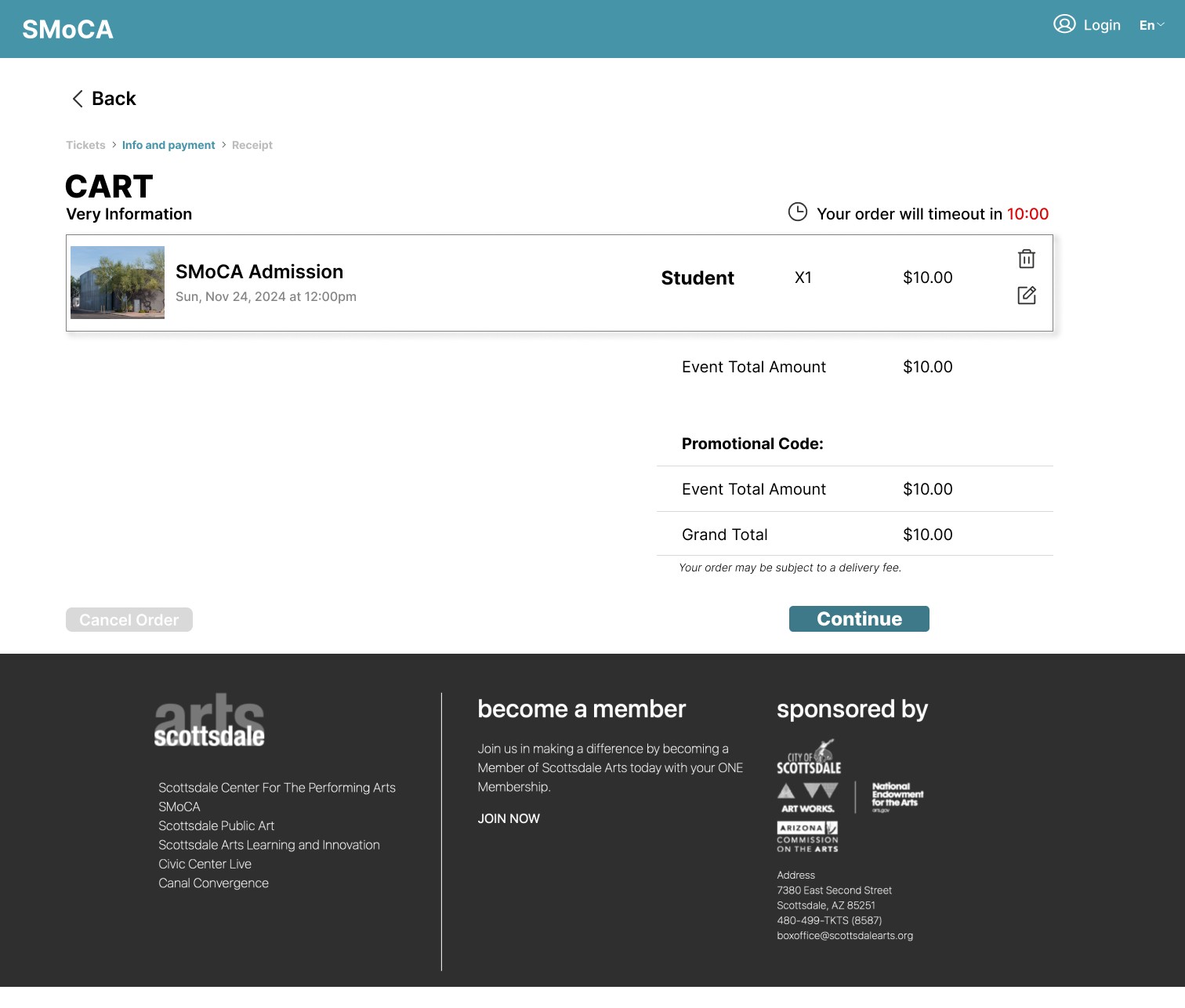
Task: Select the Tickets breadcrumb step
Action: [x=85, y=145]
